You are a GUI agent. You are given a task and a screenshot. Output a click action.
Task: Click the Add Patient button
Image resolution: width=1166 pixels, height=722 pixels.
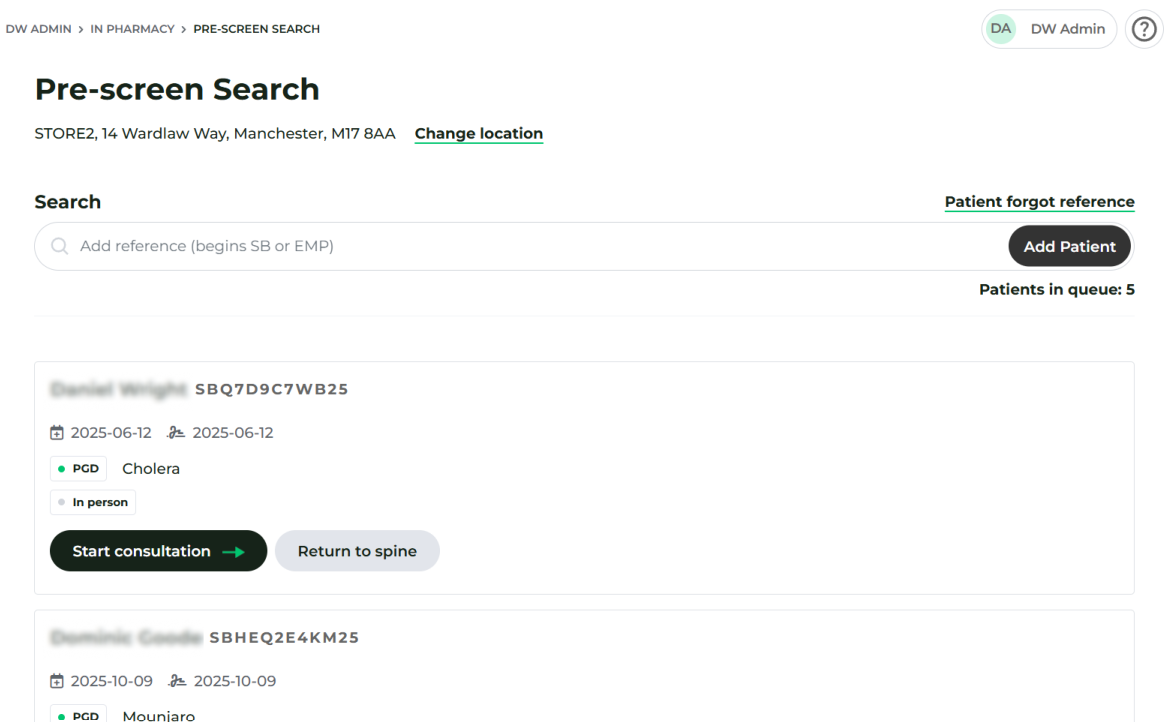coord(1069,246)
